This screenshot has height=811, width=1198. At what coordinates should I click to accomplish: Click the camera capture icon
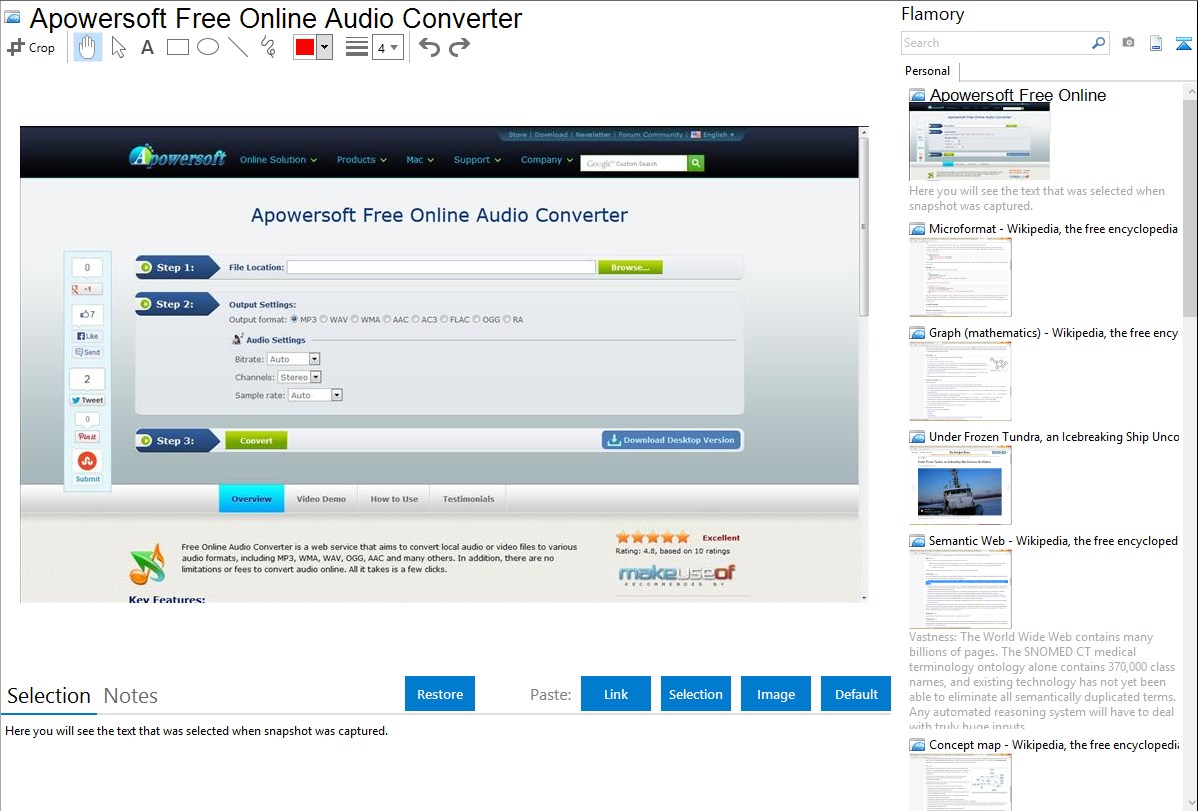click(1128, 43)
